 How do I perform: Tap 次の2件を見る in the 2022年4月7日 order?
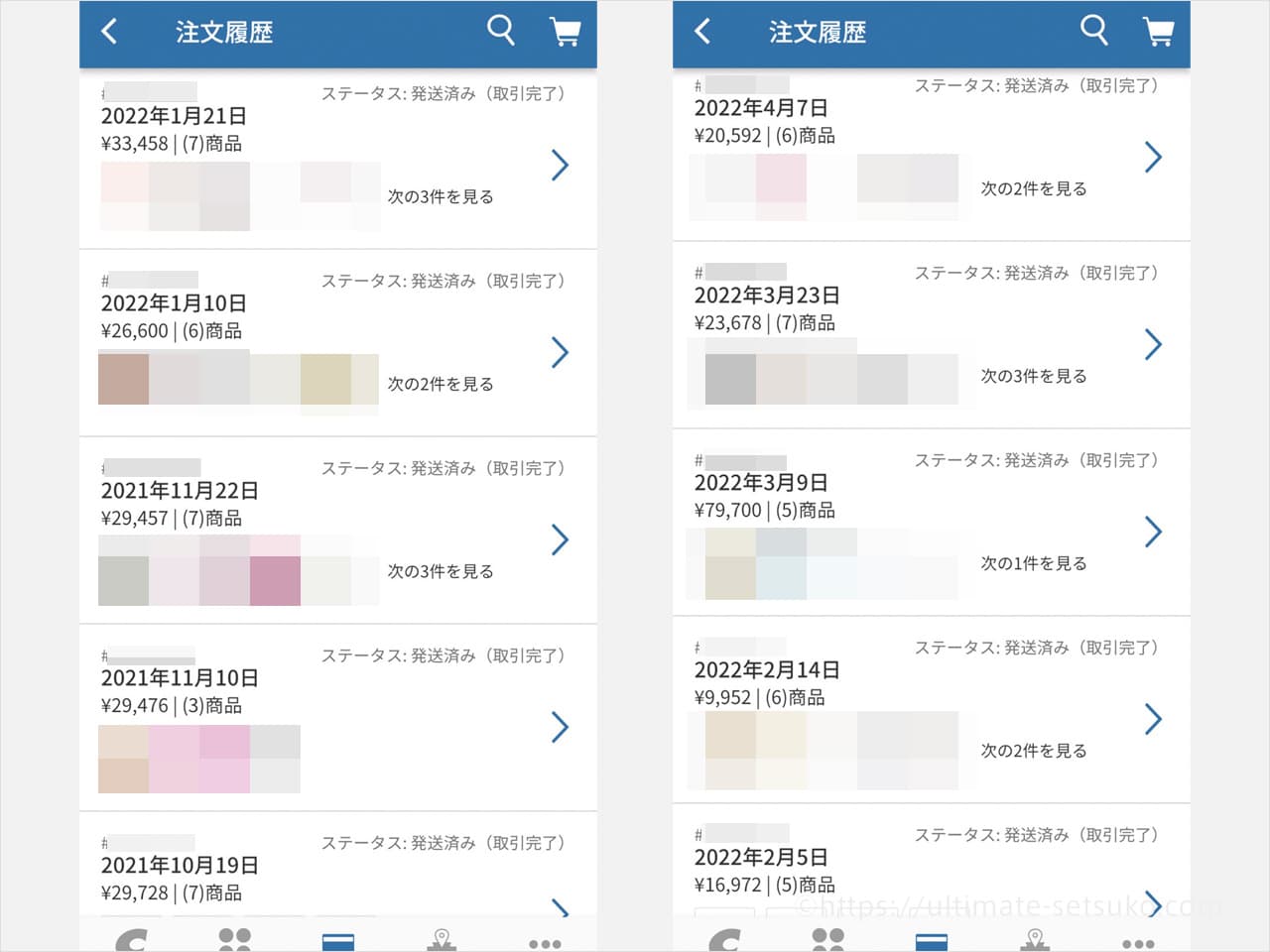click(1034, 188)
